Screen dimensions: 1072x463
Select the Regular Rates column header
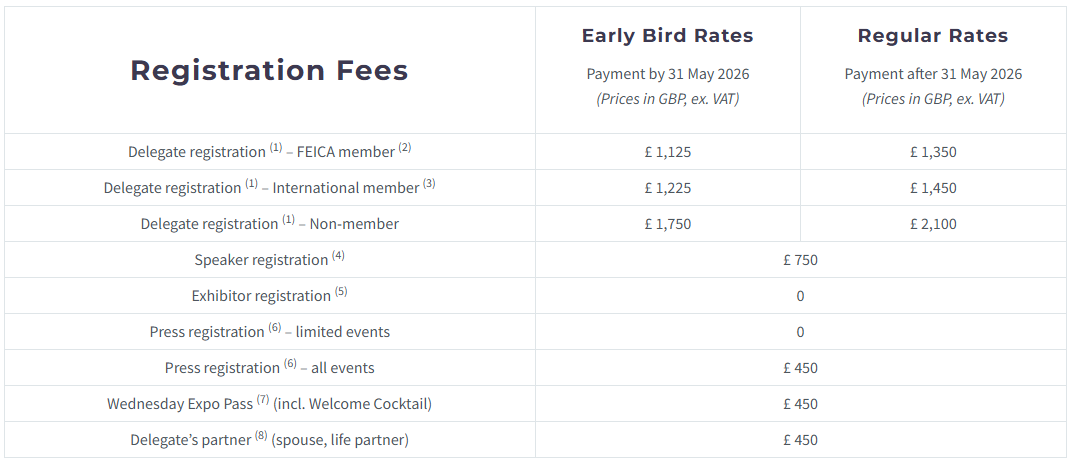(933, 36)
